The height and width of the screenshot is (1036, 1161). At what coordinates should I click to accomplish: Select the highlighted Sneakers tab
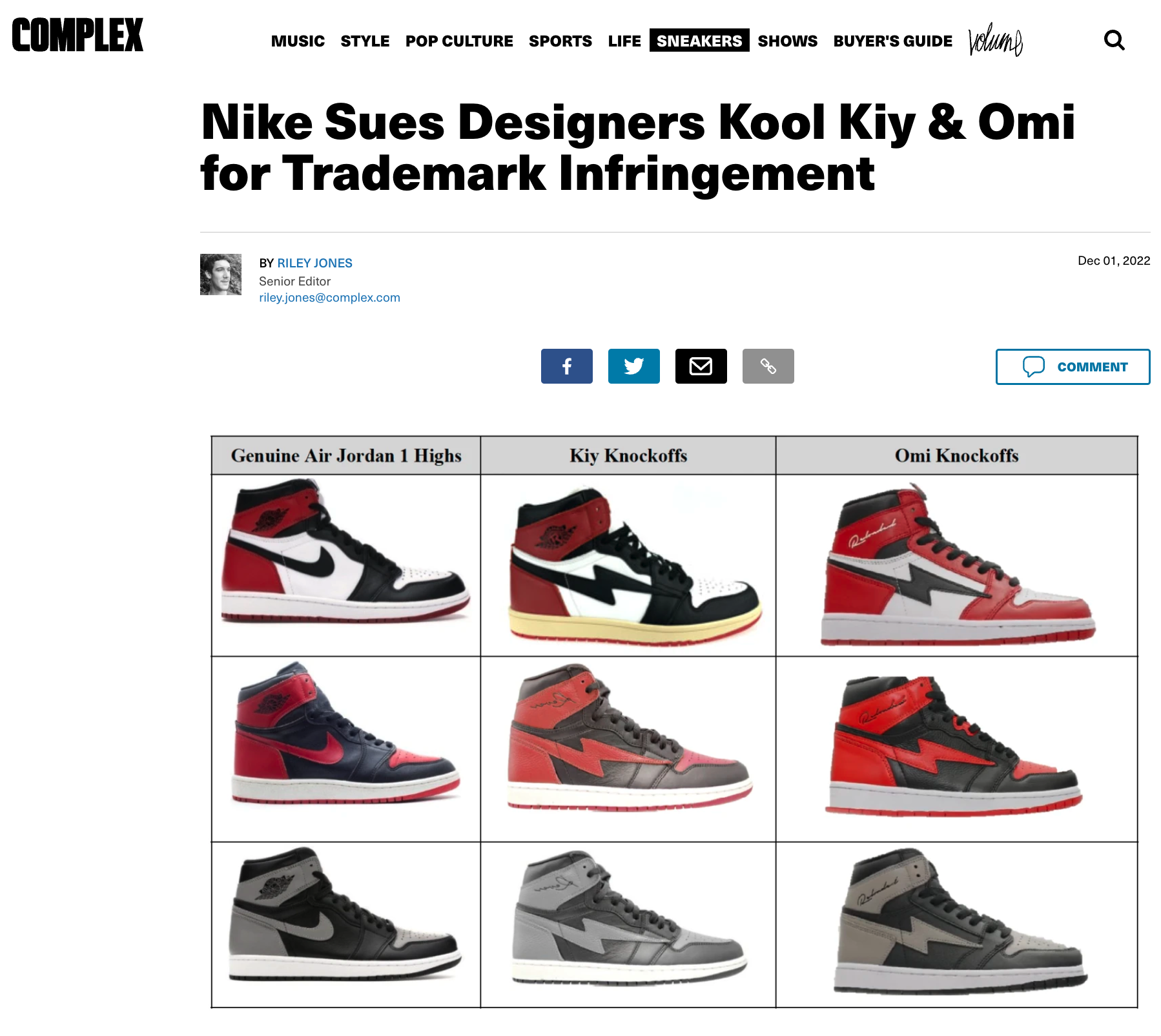(699, 40)
